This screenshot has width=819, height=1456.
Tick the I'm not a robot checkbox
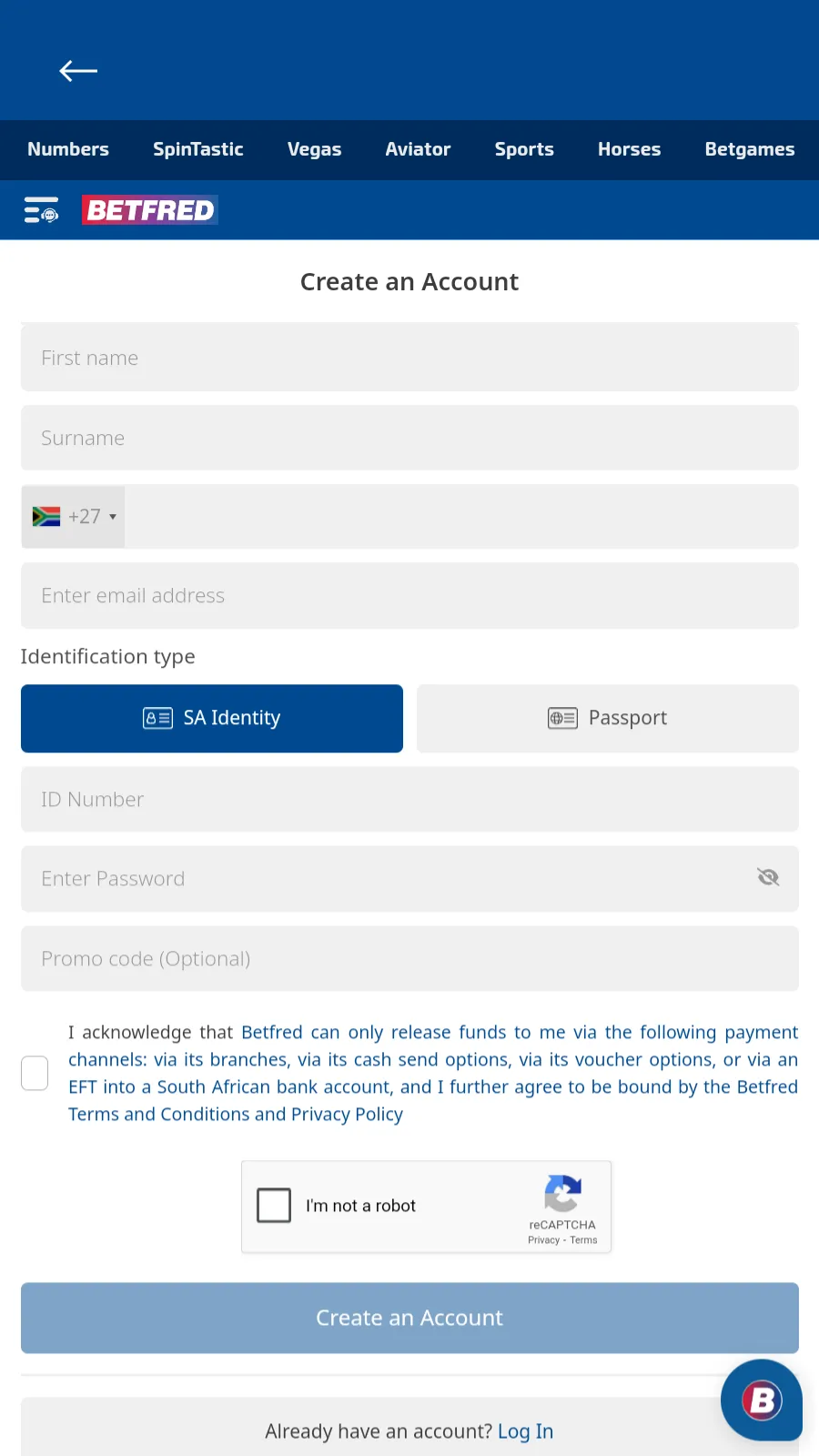click(274, 1206)
